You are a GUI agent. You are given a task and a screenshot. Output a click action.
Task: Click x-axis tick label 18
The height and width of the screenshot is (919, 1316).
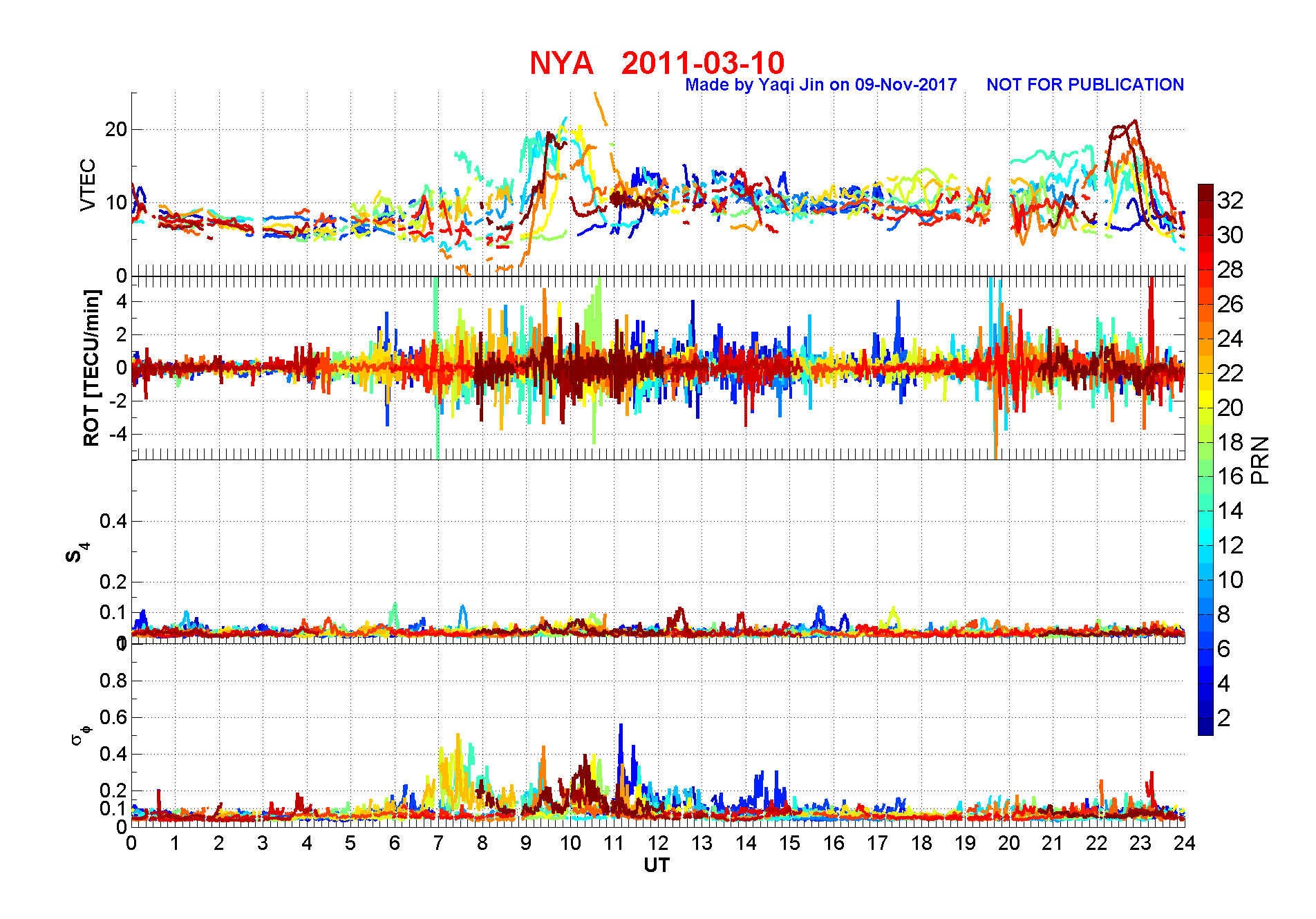pyautogui.click(x=921, y=843)
